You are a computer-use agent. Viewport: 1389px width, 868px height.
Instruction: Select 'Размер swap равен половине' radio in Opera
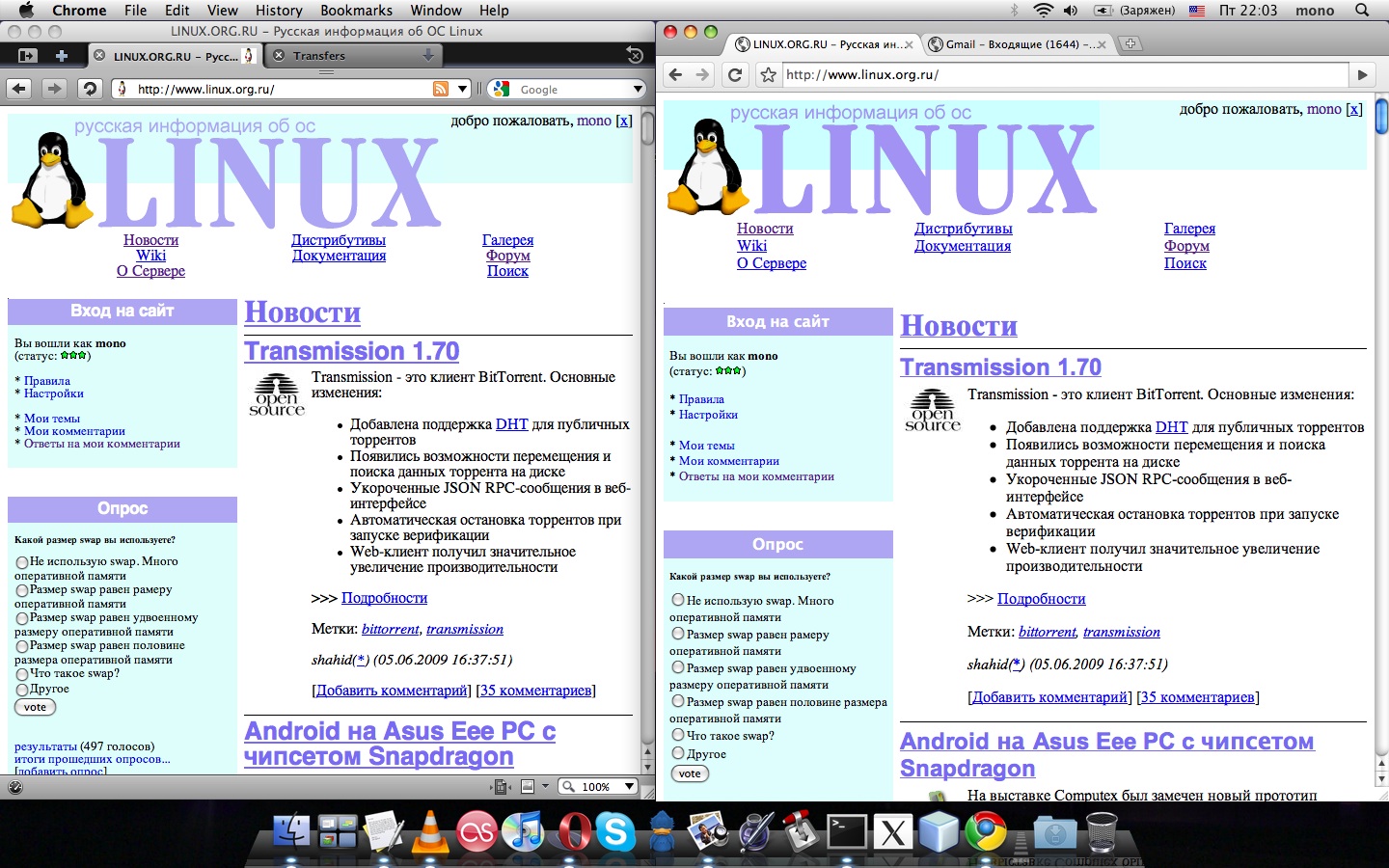click(21, 646)
